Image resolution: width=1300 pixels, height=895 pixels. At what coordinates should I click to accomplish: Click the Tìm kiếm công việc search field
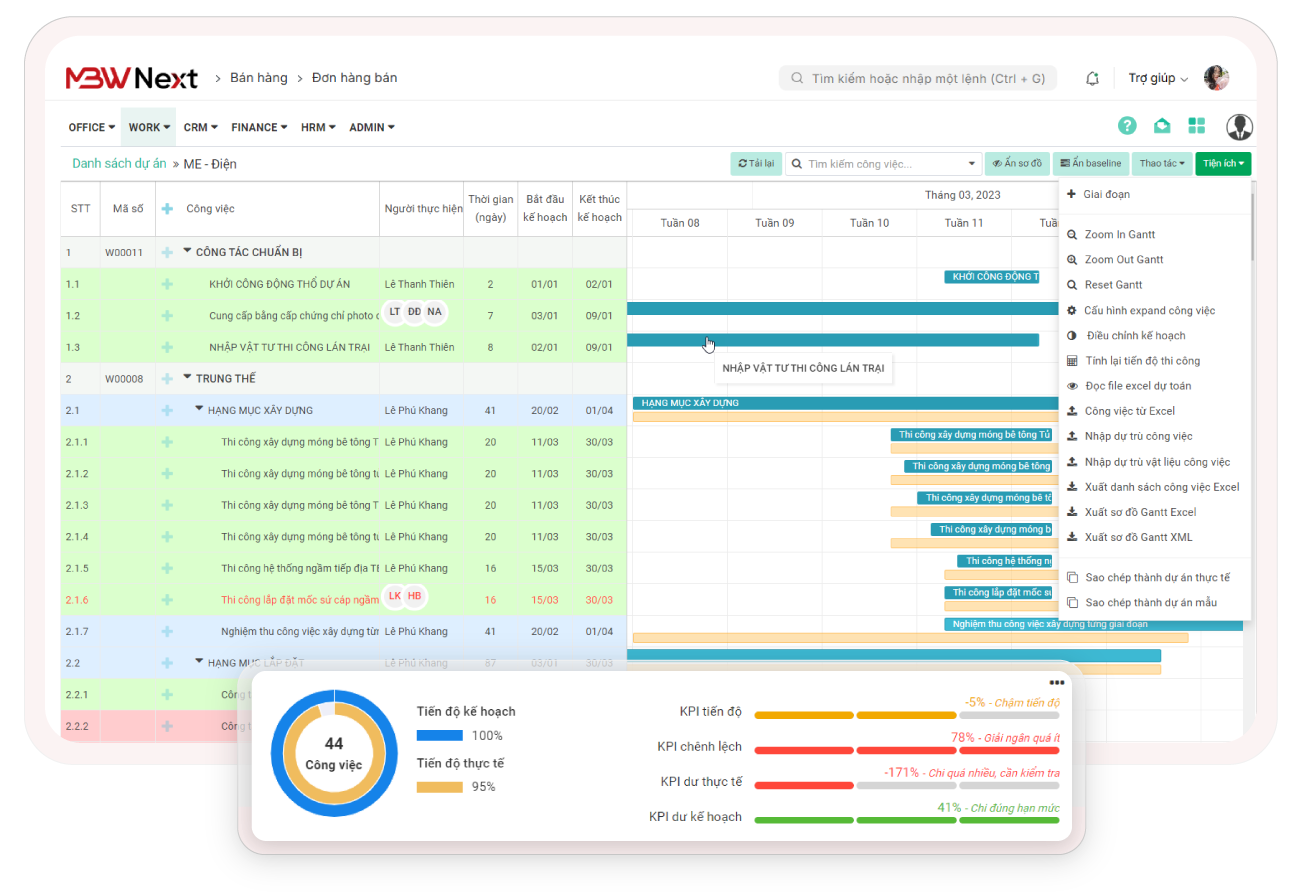[882, 164]
